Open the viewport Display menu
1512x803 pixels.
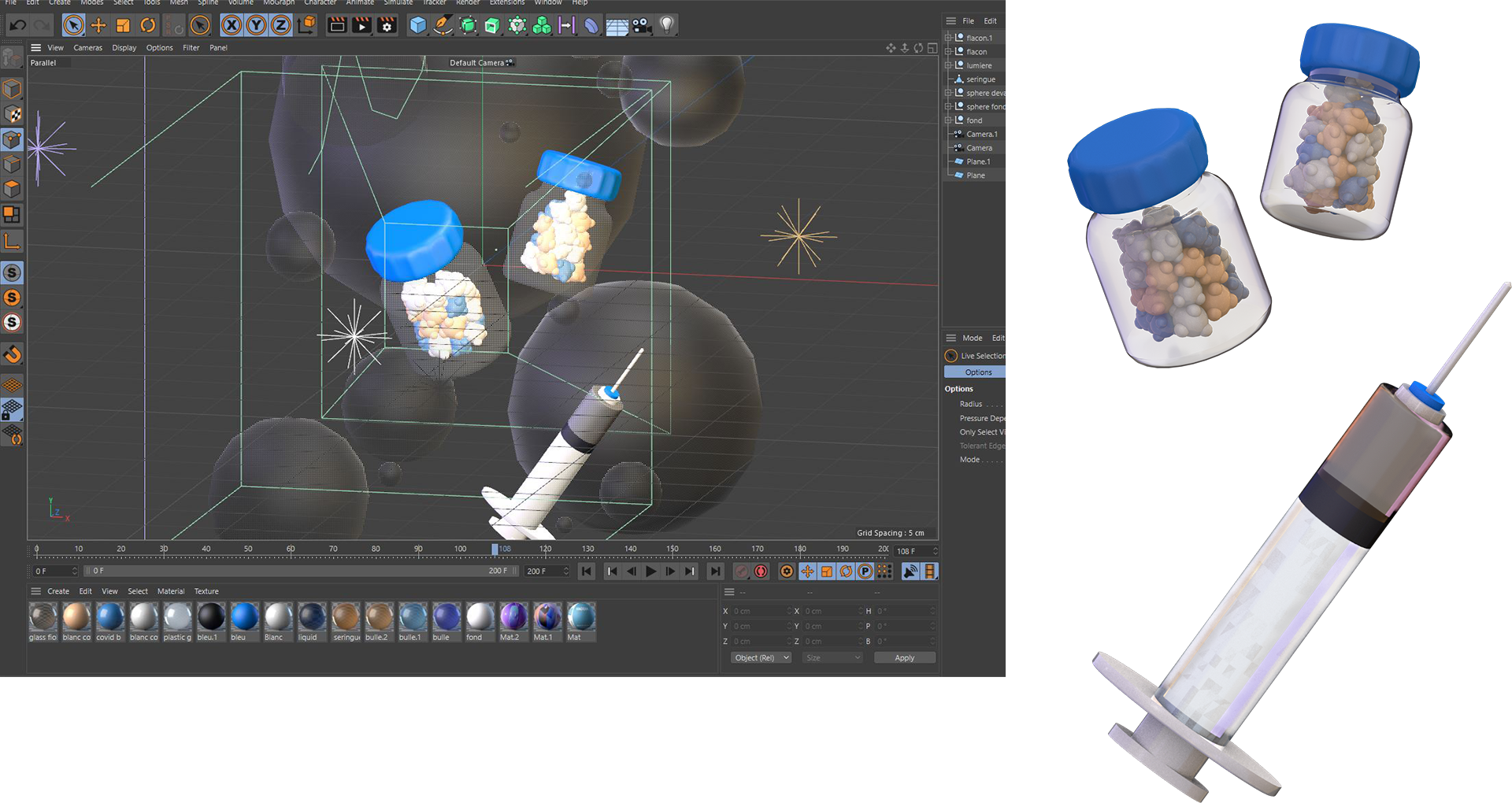124,48
